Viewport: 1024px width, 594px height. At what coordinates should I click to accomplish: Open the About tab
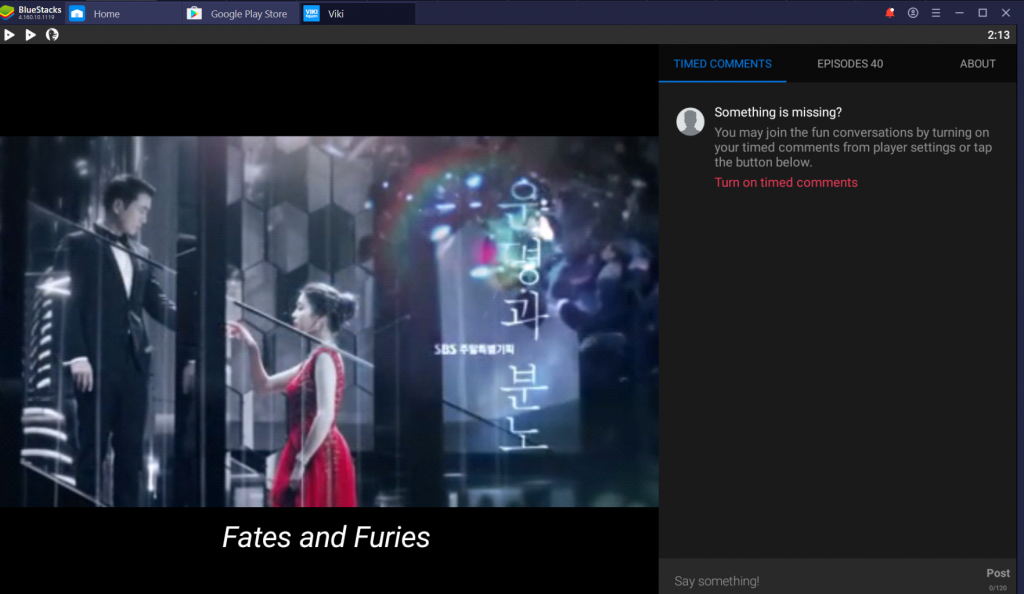[x=977, y=64]
